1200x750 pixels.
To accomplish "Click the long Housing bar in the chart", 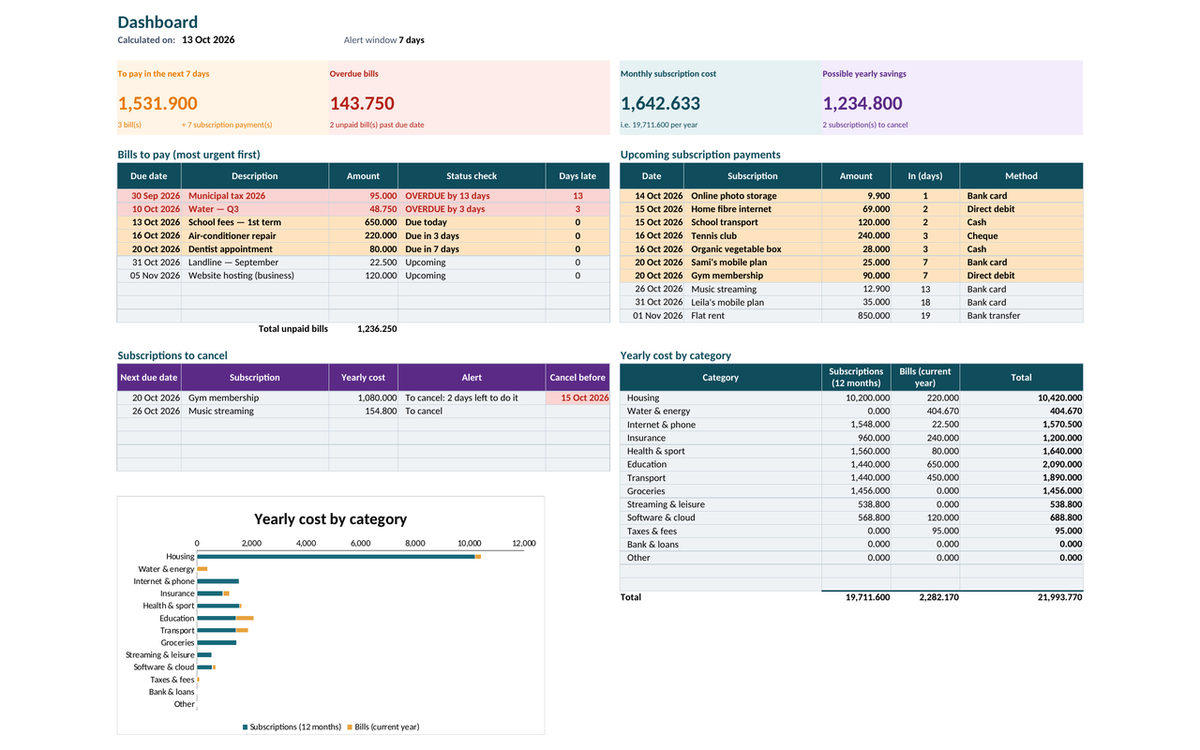I will [336, 556].
